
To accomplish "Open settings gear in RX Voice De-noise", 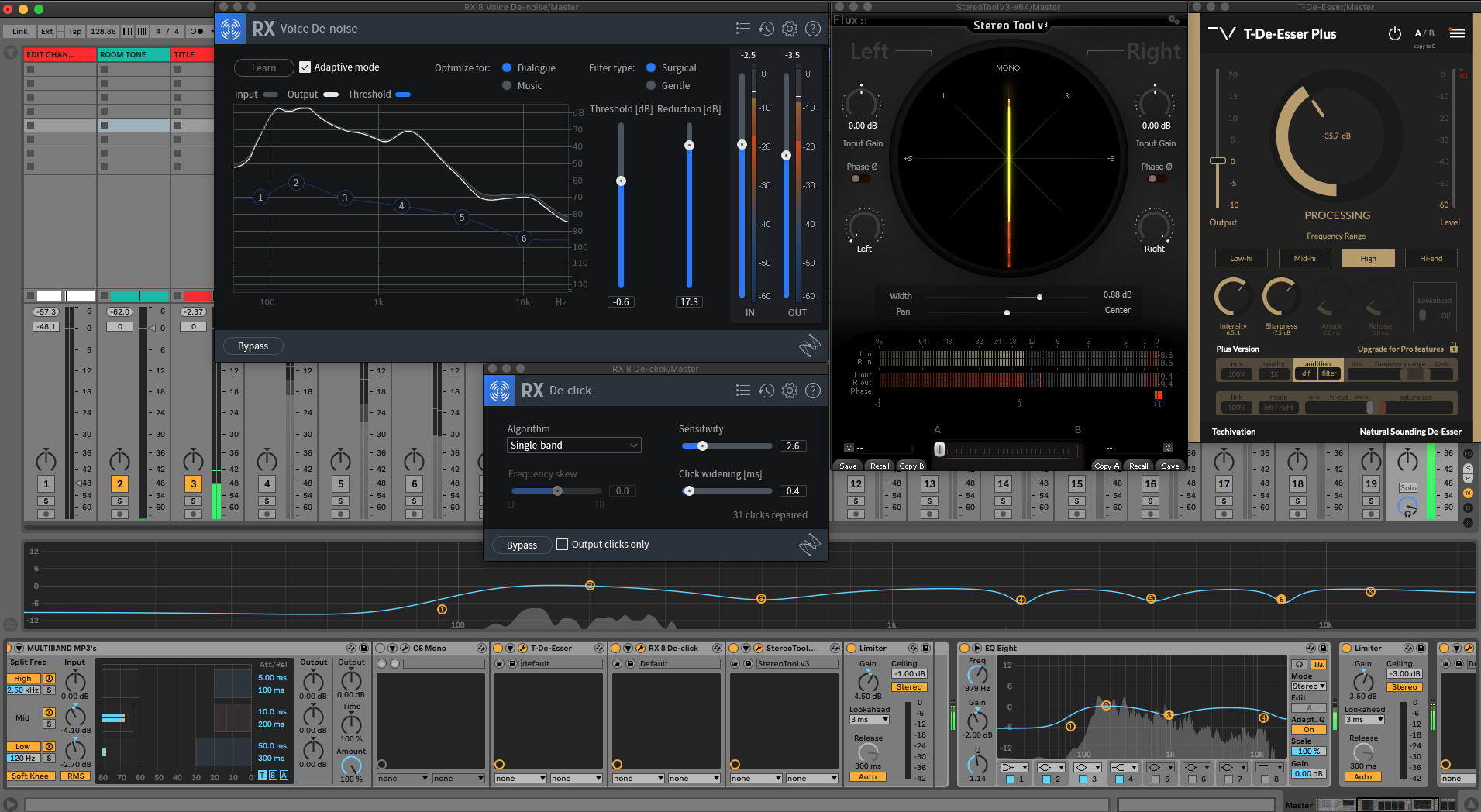I will (790, 29).
